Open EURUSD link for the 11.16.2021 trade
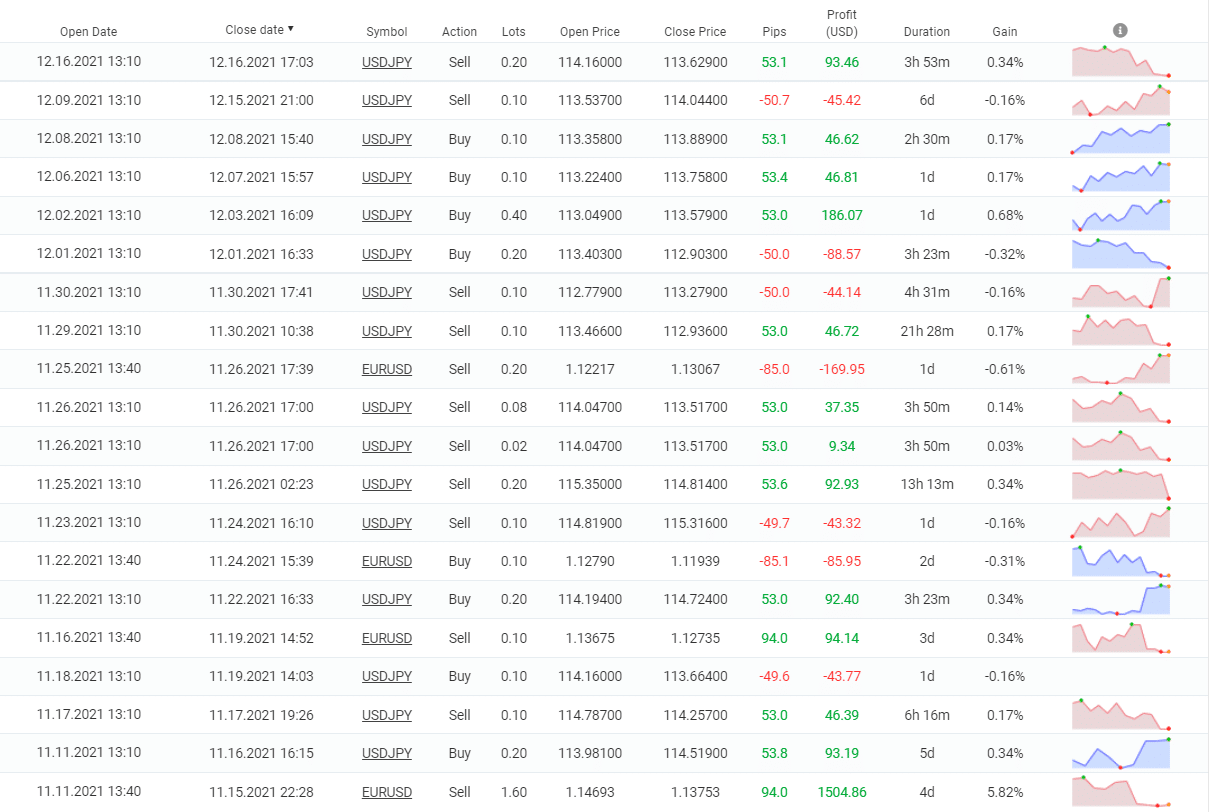 click(x=386, y=638)
